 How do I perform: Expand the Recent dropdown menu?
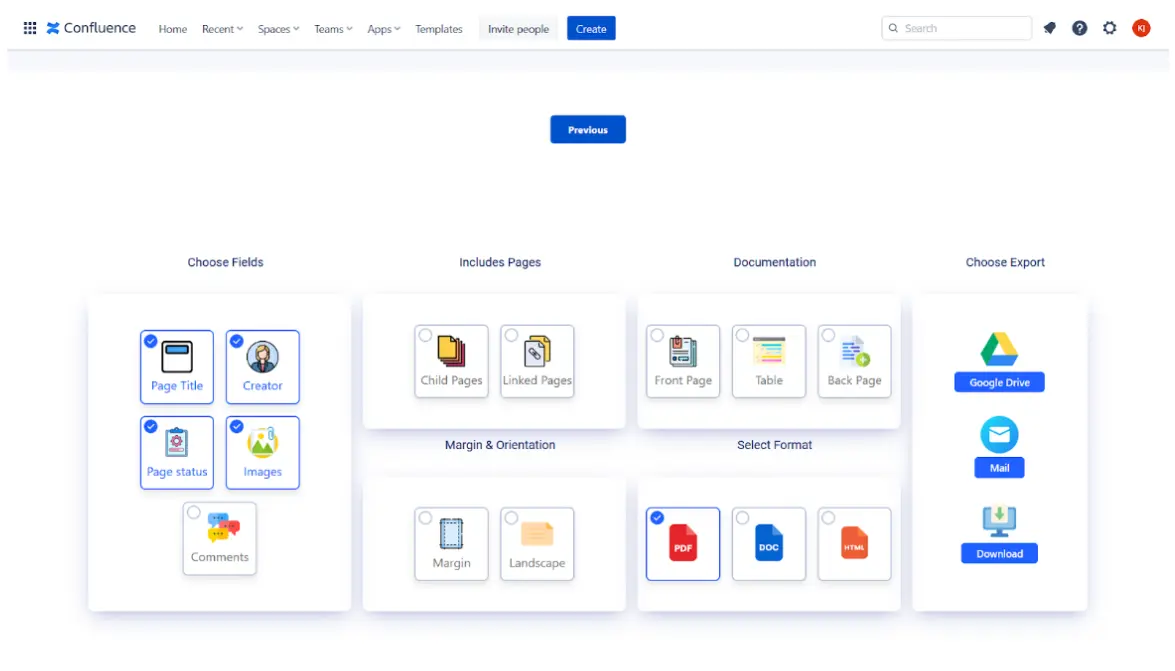coord(222,29)
